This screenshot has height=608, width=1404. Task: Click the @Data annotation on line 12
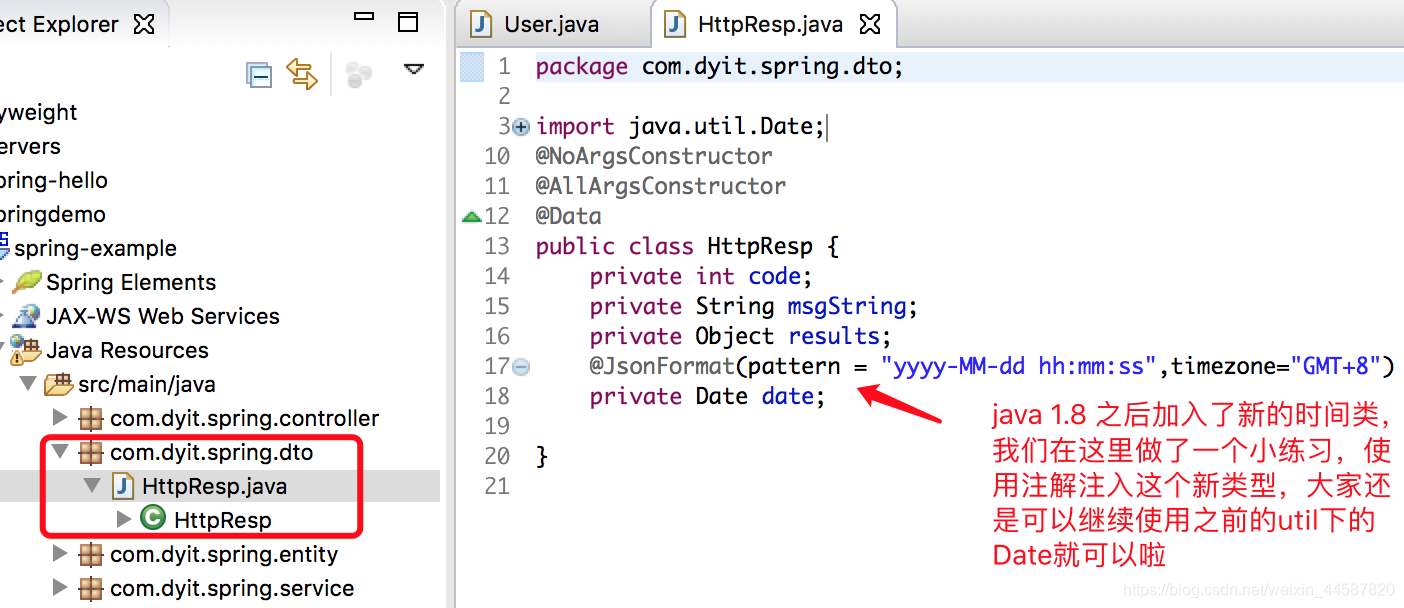pyautogui.click(x=569, y=216)
